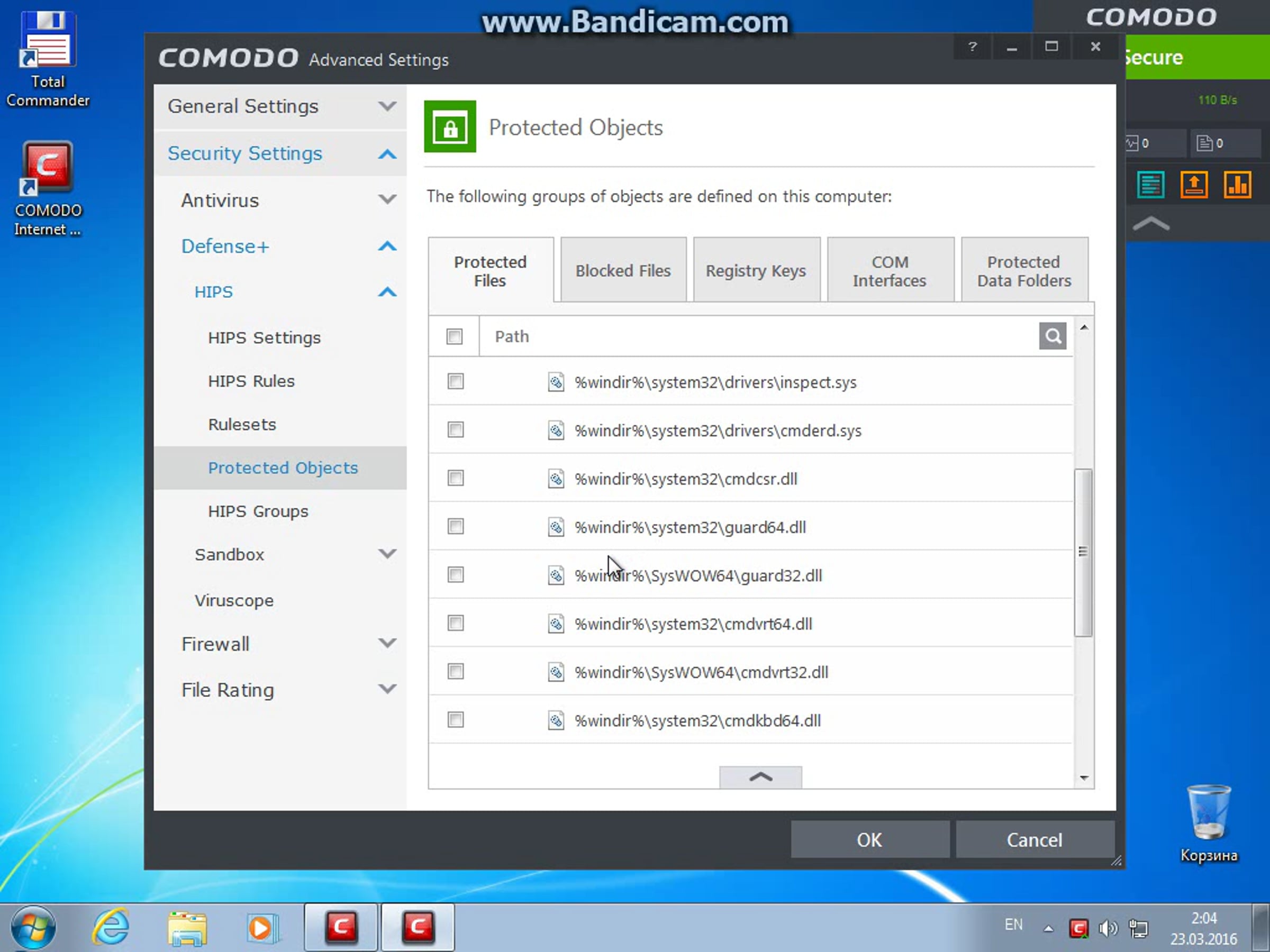1270x952 pixels.
Task: Select the Protected Files tab
Action: click(491, 271)
